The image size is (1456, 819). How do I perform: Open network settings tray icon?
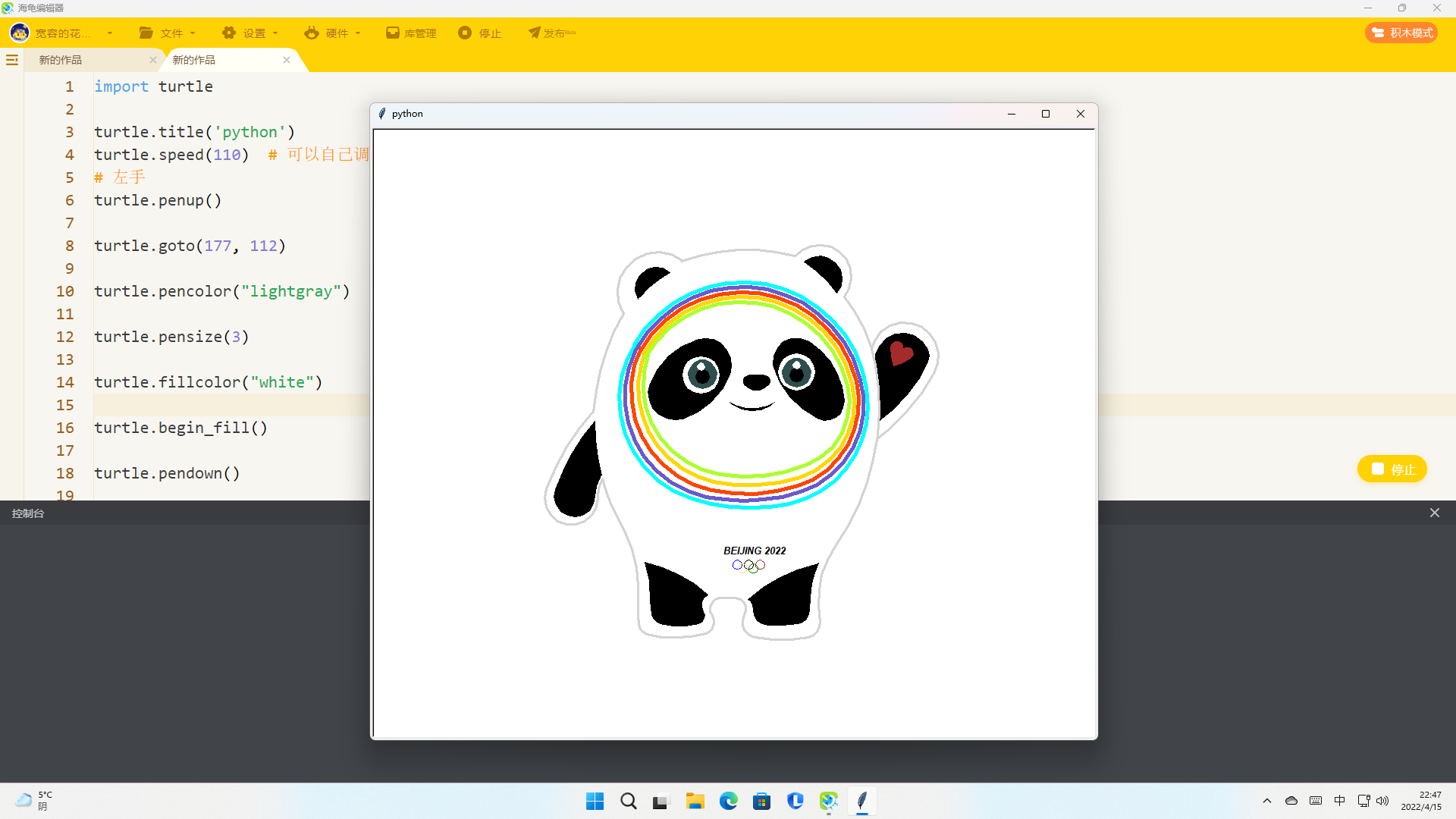[x=1364, y=801]
